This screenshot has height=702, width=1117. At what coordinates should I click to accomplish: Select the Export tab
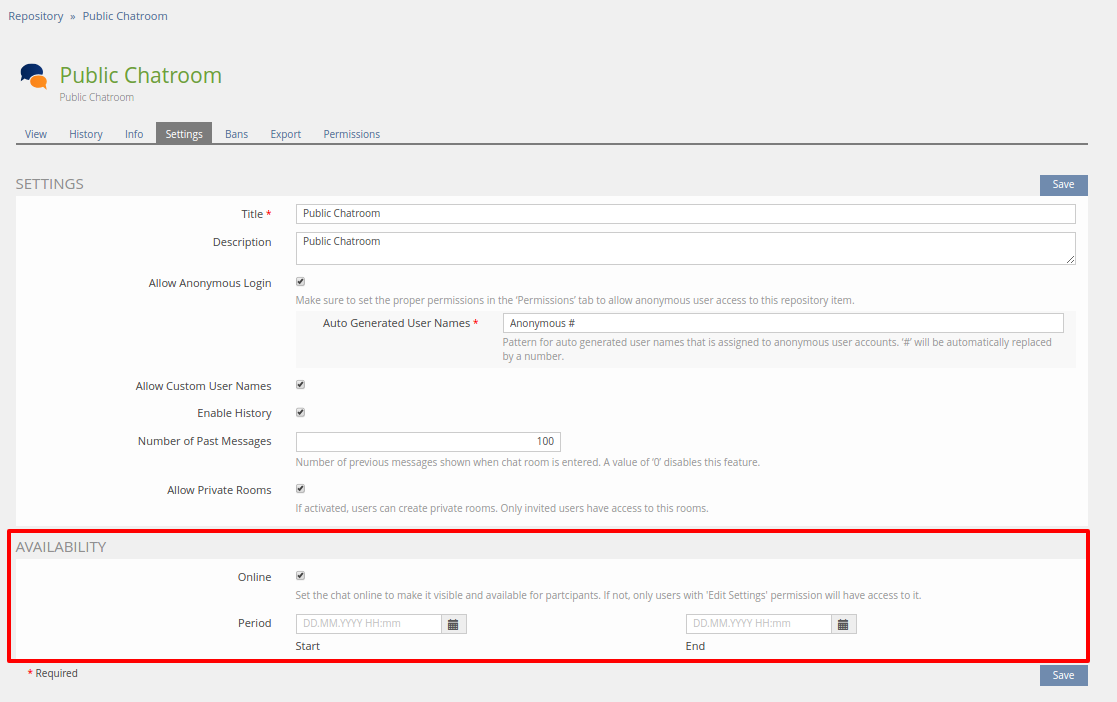pyautogui.click(x=285, y=134)
